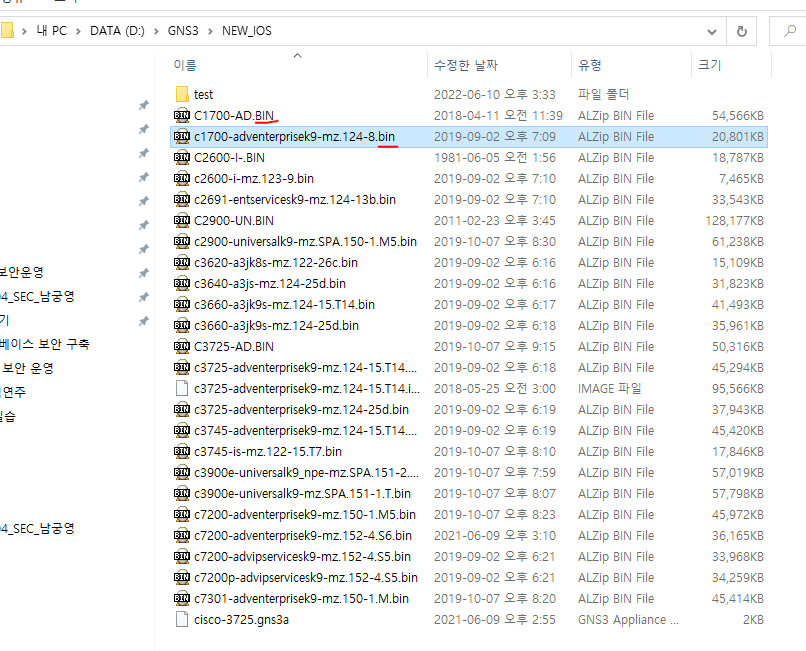Open the address bar history dropdown

(712, 32)
